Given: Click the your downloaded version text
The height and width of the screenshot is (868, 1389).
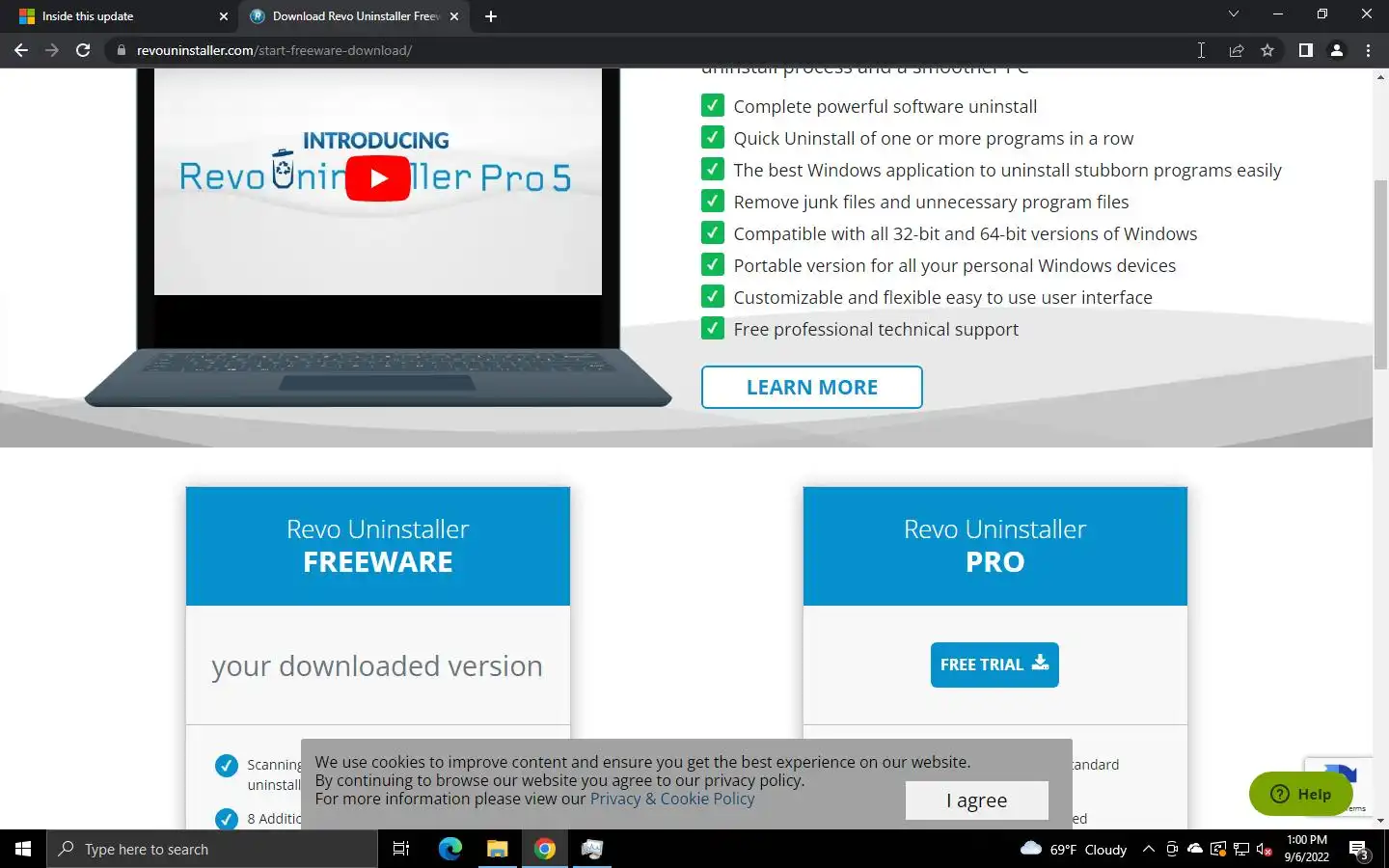Looking at the screenshot, I should tap(377, 665).
